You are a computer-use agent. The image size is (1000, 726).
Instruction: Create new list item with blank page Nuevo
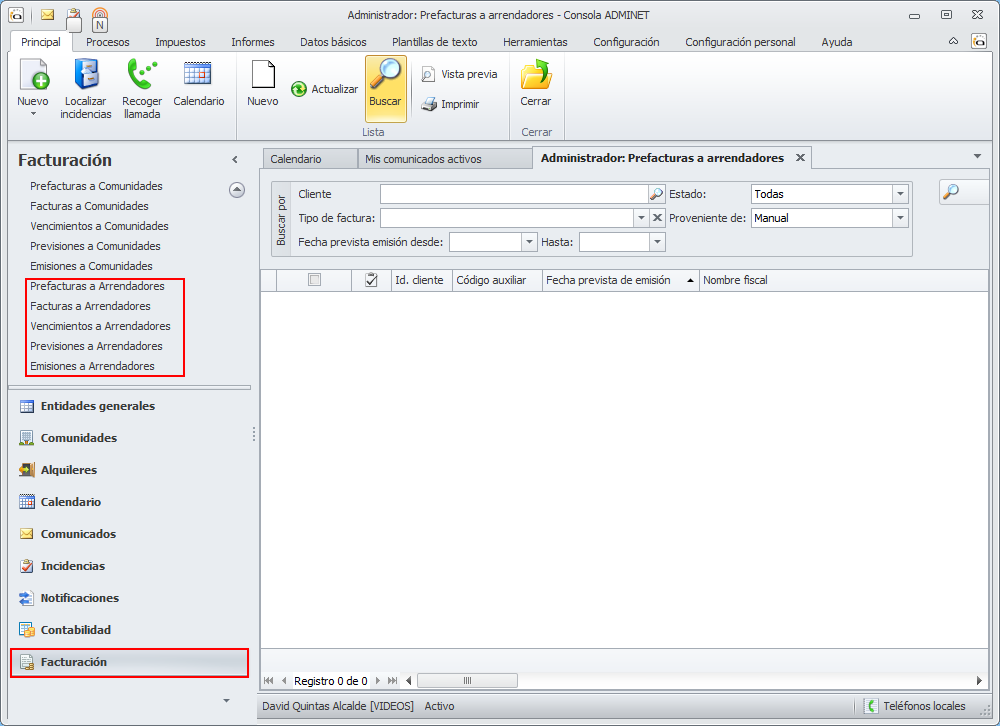[263, 83]
